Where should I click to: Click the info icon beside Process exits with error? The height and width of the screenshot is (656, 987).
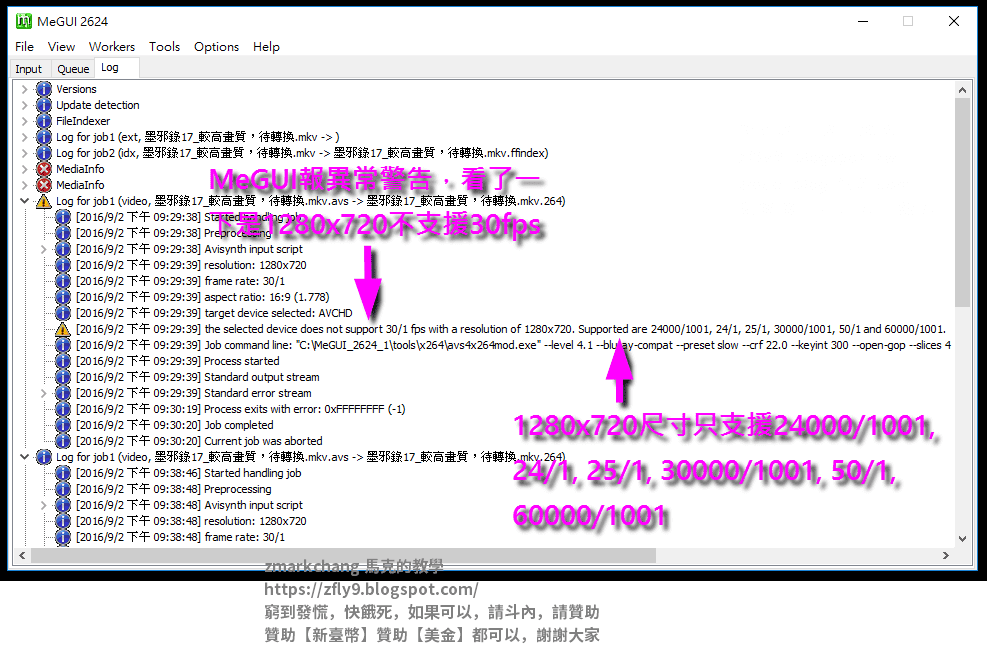coord(63,409)
